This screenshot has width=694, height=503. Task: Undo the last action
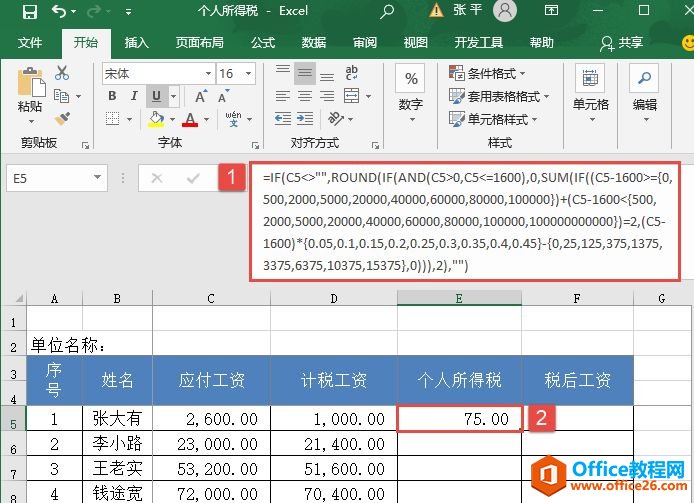(59, 11)
